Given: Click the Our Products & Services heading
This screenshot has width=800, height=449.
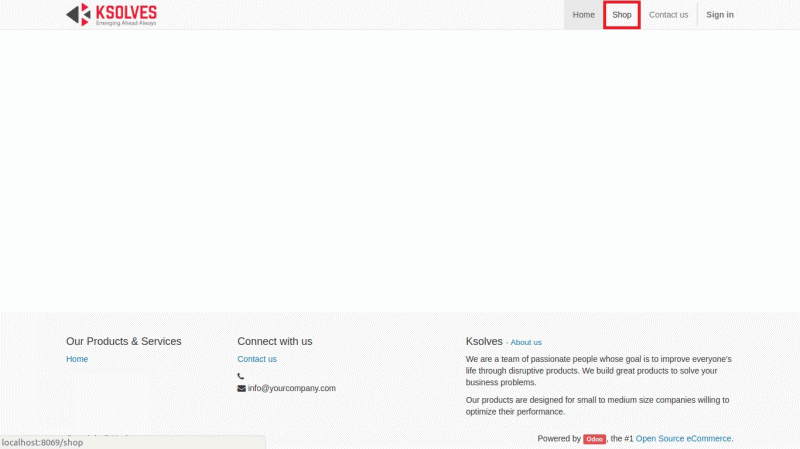Looking at the screenshot, I should [124, 341].
